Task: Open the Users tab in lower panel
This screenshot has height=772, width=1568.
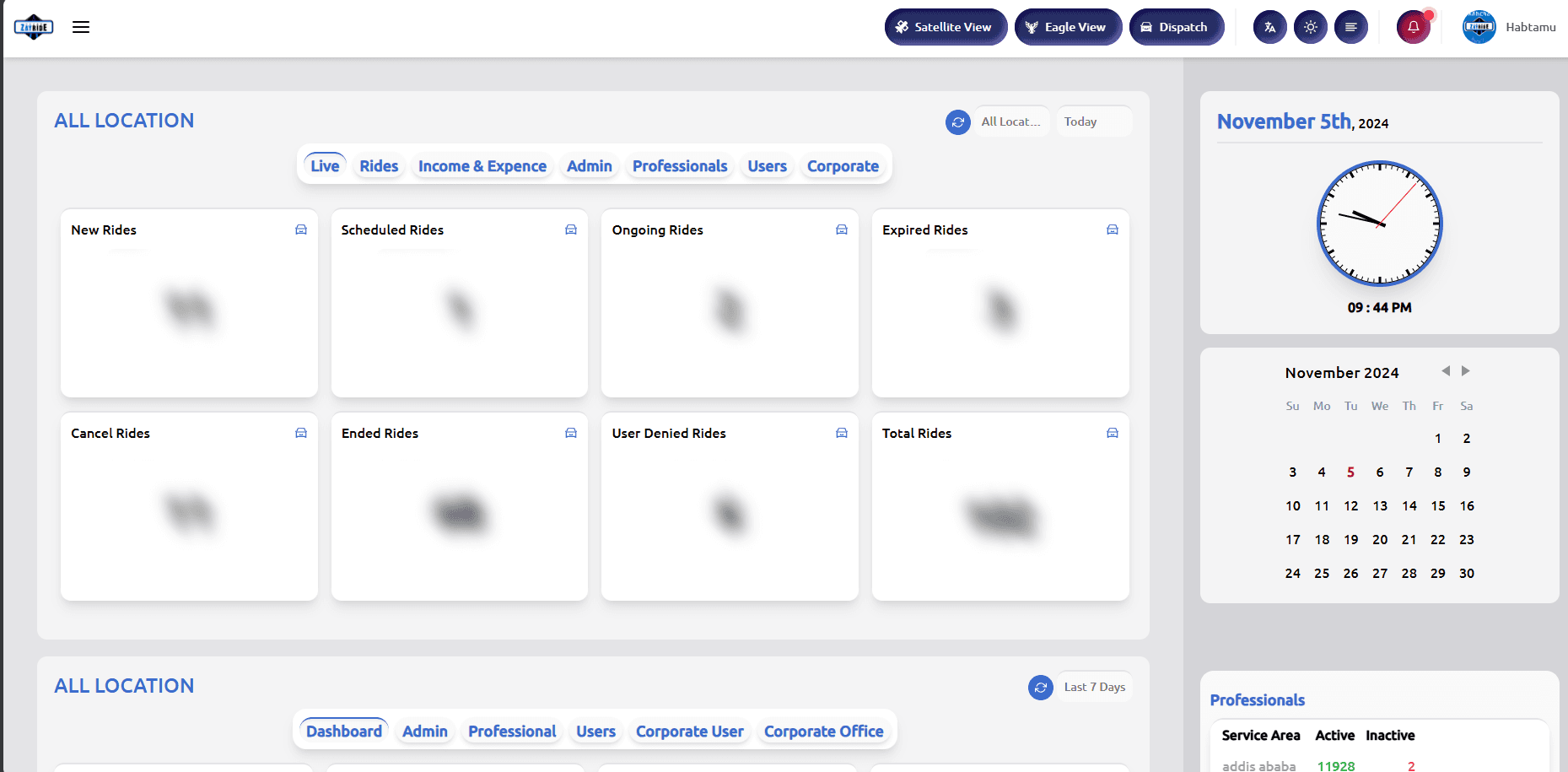Action: [x=595, y=732]
